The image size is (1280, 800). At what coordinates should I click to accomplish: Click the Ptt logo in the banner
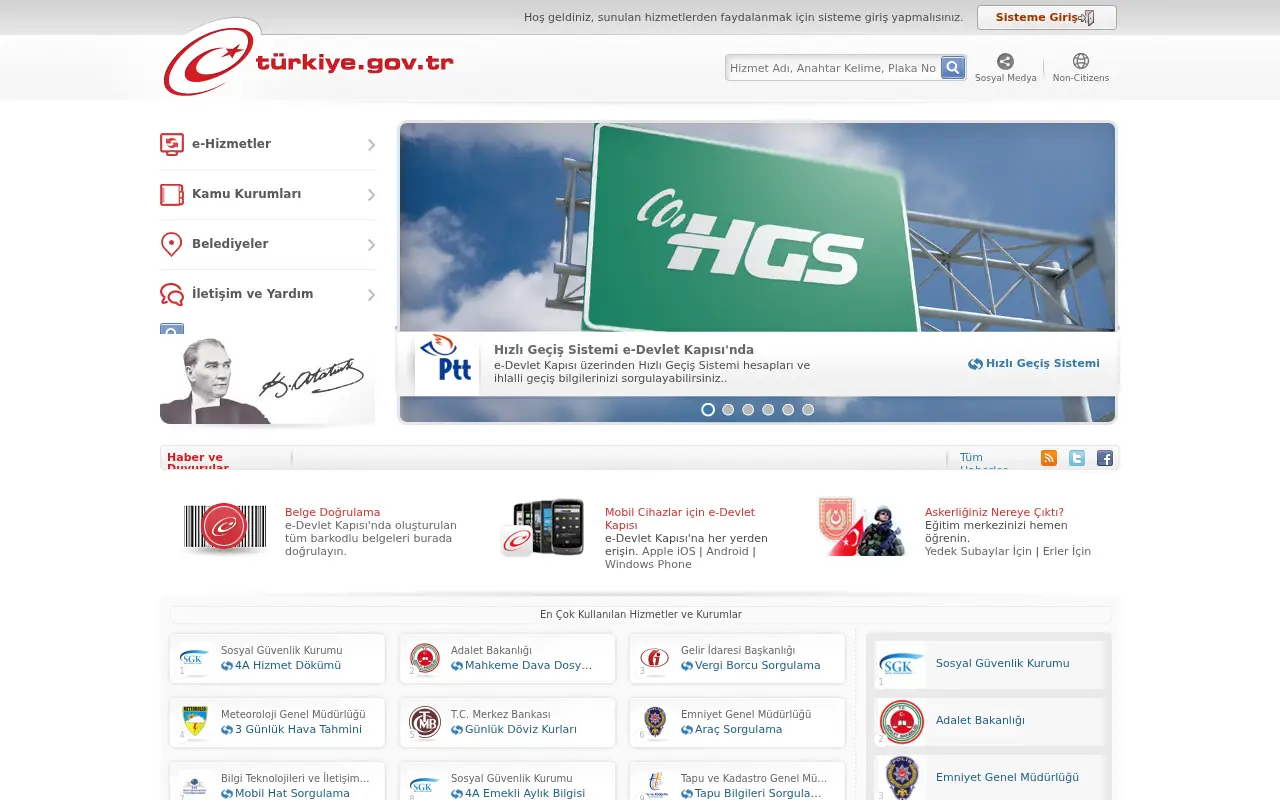(x=446, y=364)
